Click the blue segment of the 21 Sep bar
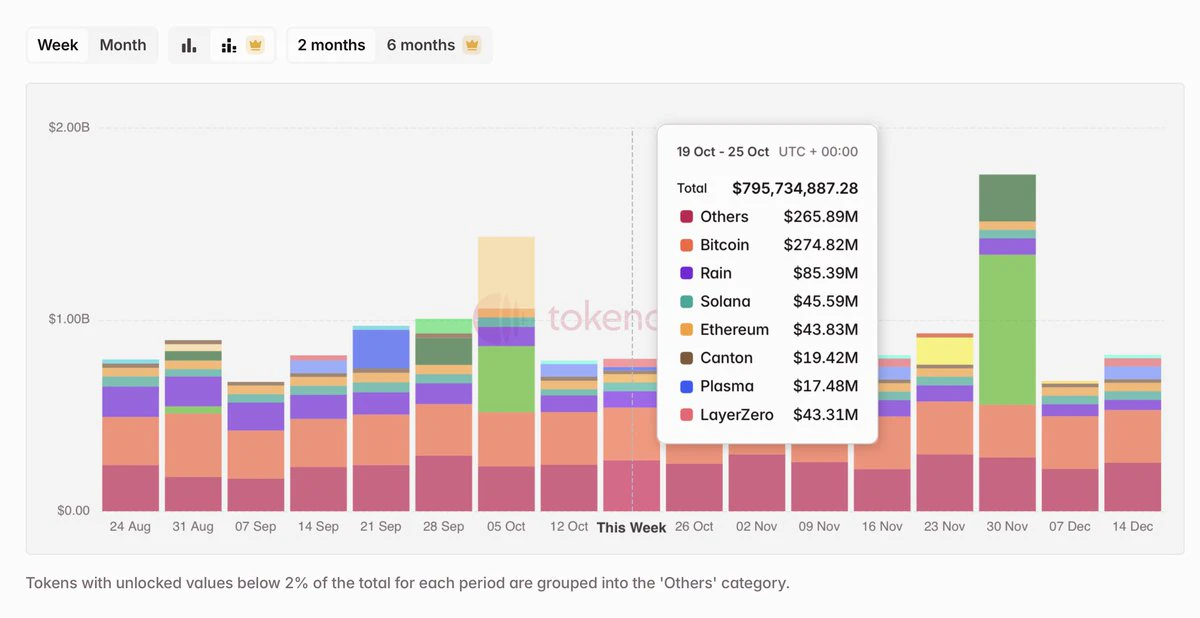 pyautogui.click(x=381, y=349)
